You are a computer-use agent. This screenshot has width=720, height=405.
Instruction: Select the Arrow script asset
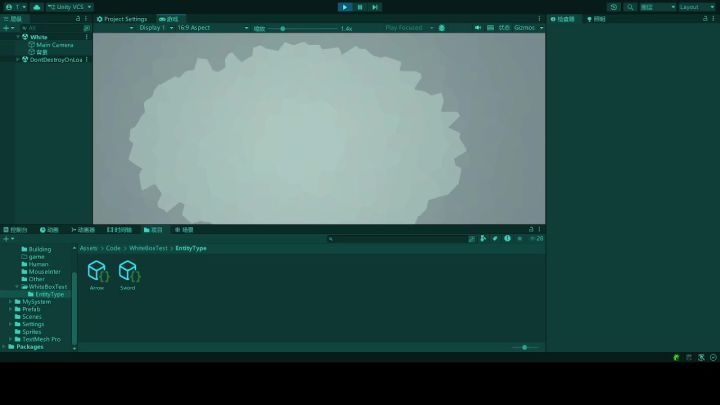click(97, 275)
